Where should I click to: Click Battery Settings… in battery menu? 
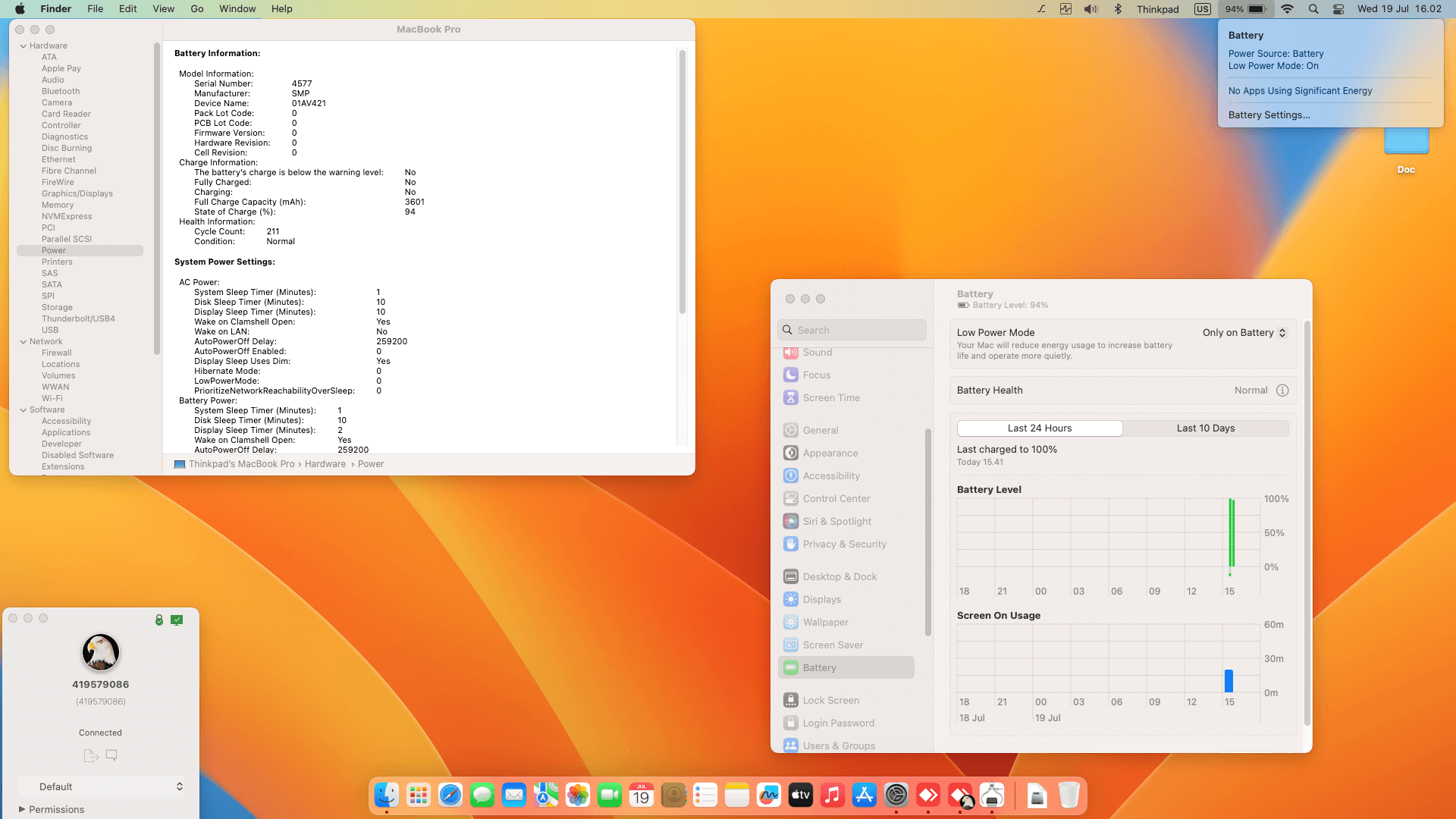1269,115
